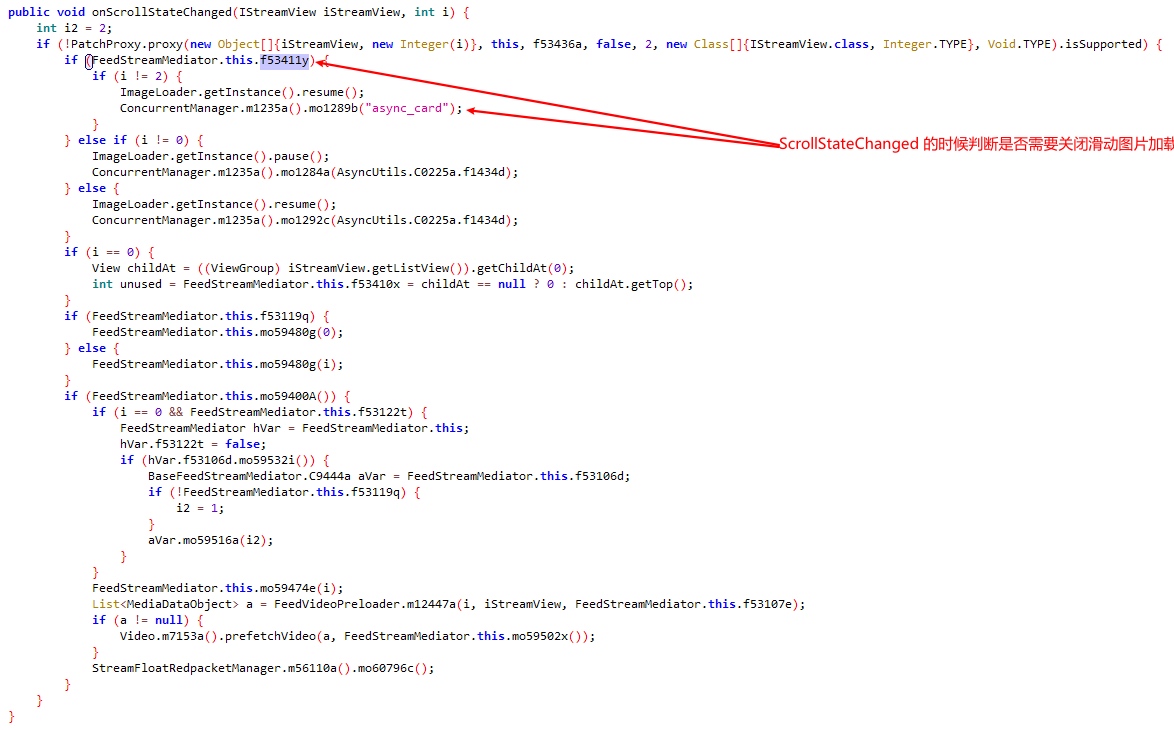Open the mo59516a method reference
This screenshot has width=1174, height=730.
pyautogui.click(x=211, y=540)
